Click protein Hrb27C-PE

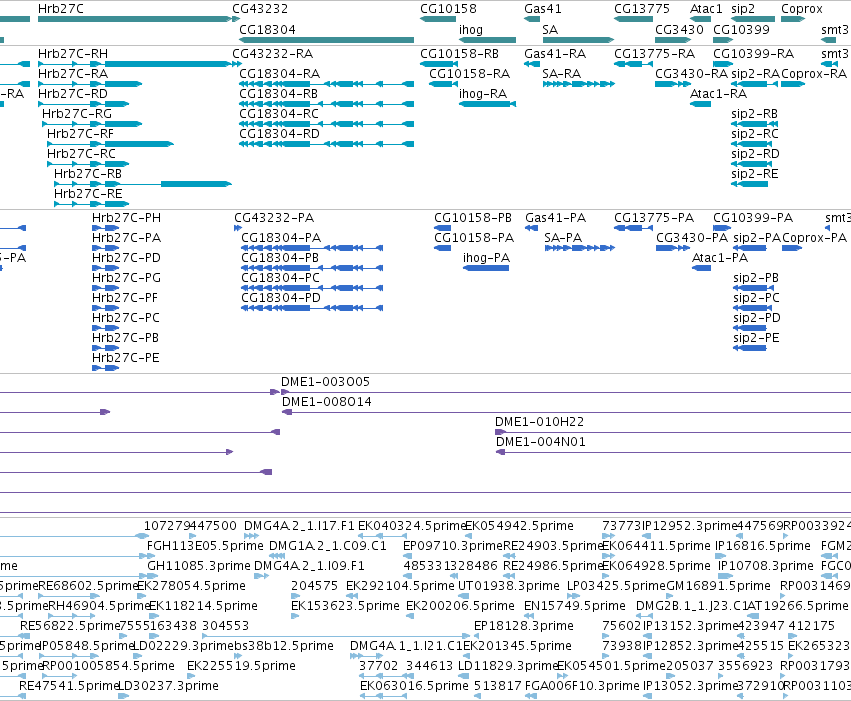(105, 368)
